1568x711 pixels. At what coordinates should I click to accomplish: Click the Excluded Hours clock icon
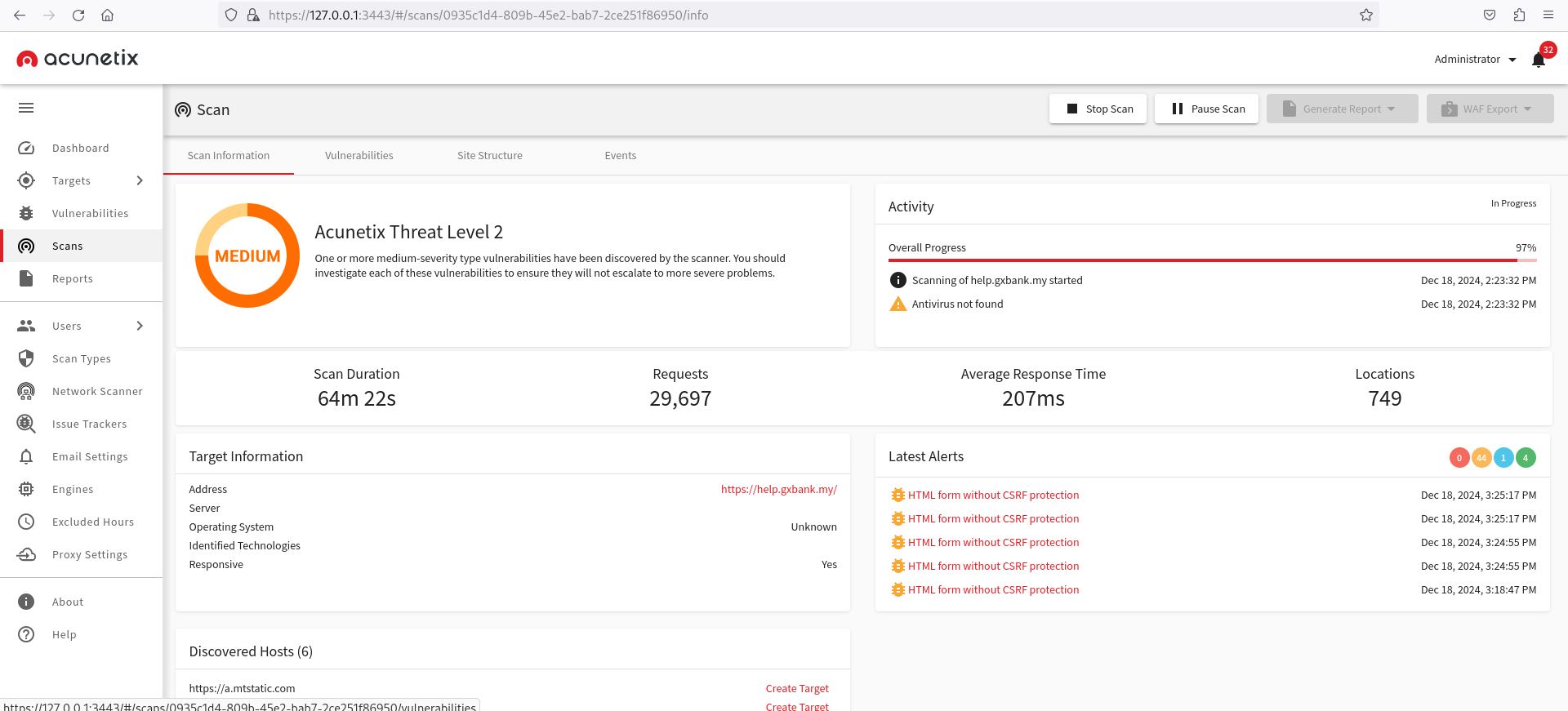(x=26, y=522)
